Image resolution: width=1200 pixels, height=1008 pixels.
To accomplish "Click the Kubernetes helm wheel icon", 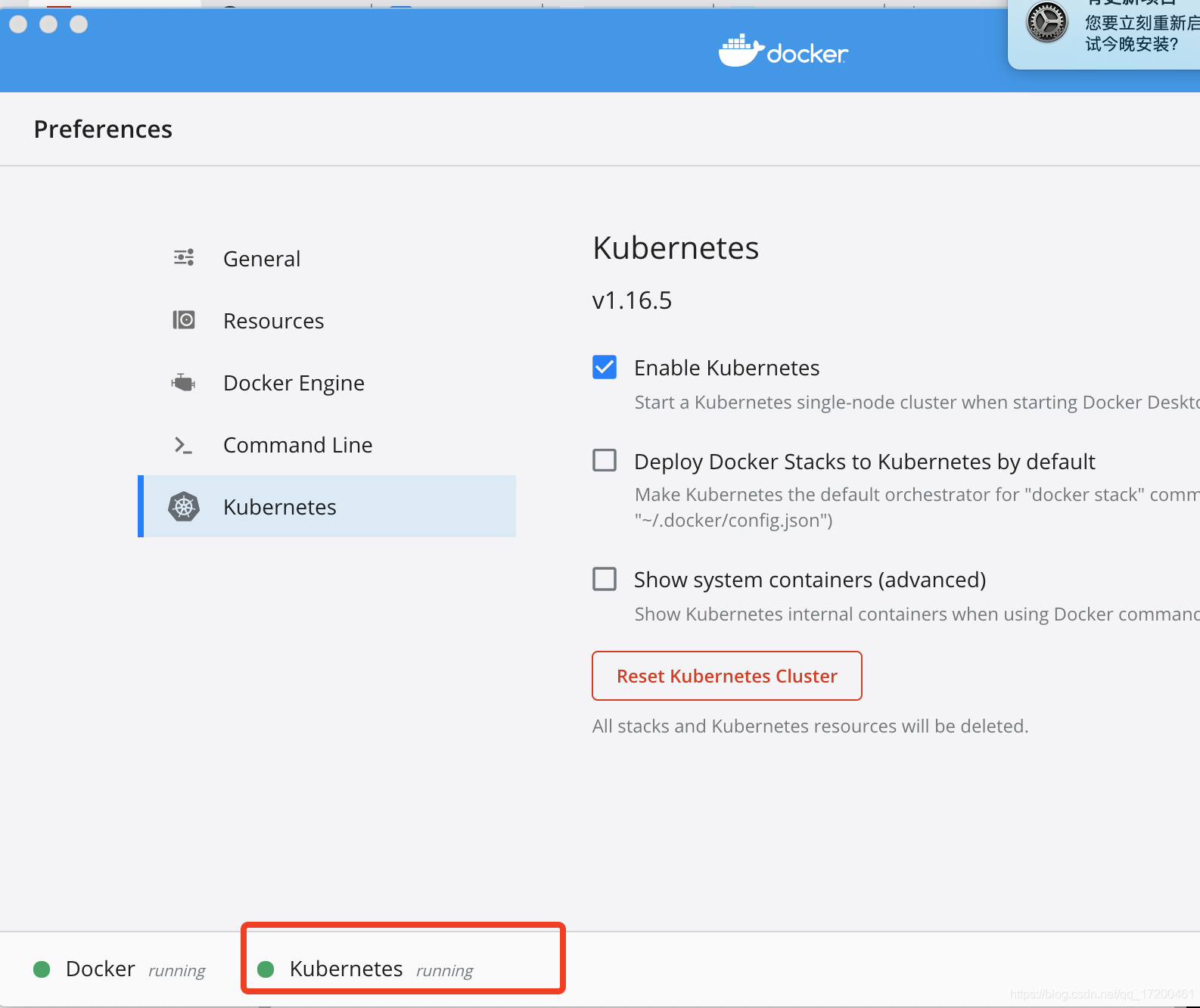I will (x=184, y=507).
